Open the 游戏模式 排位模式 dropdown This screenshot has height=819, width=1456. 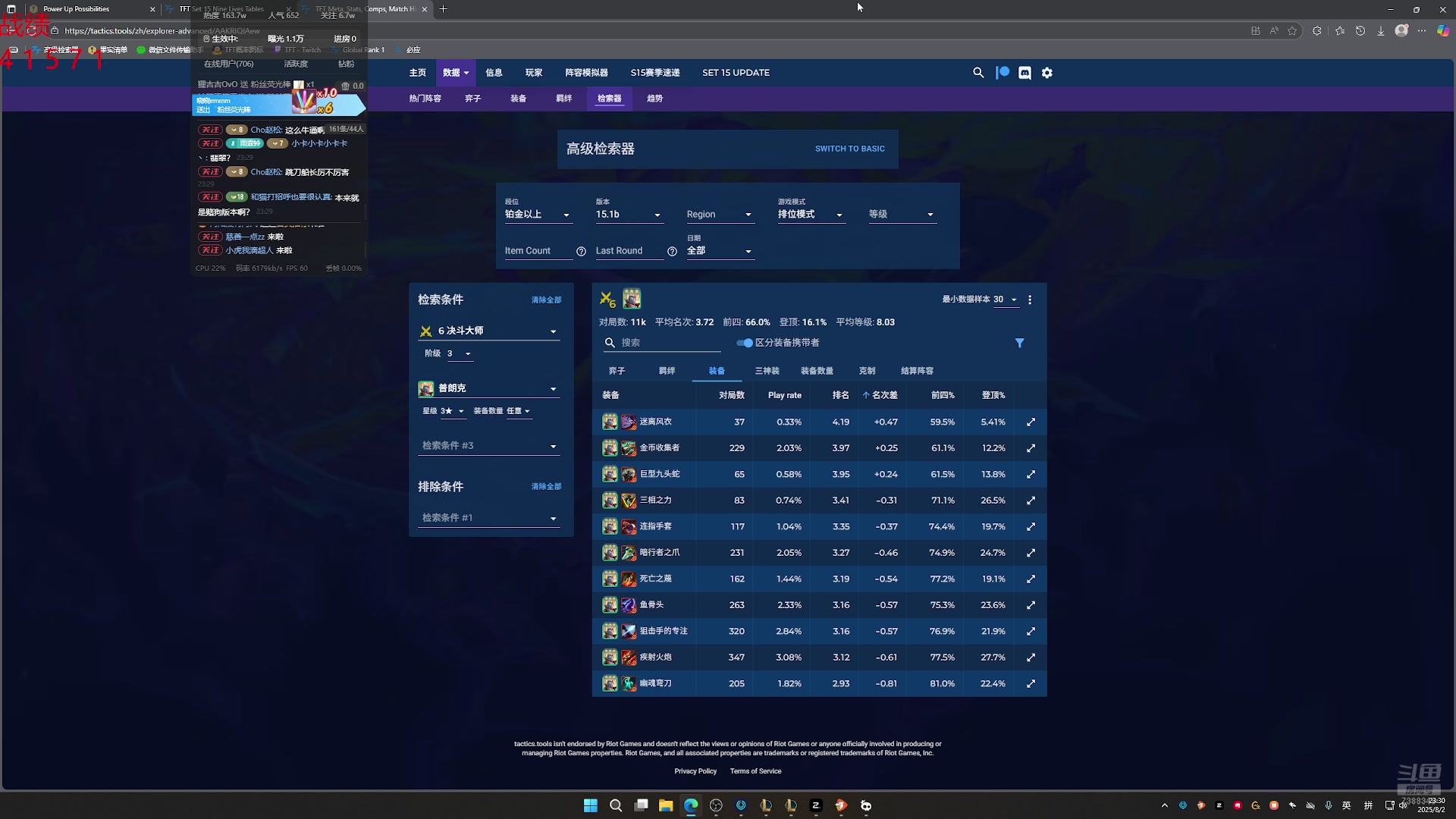[811, 215]
